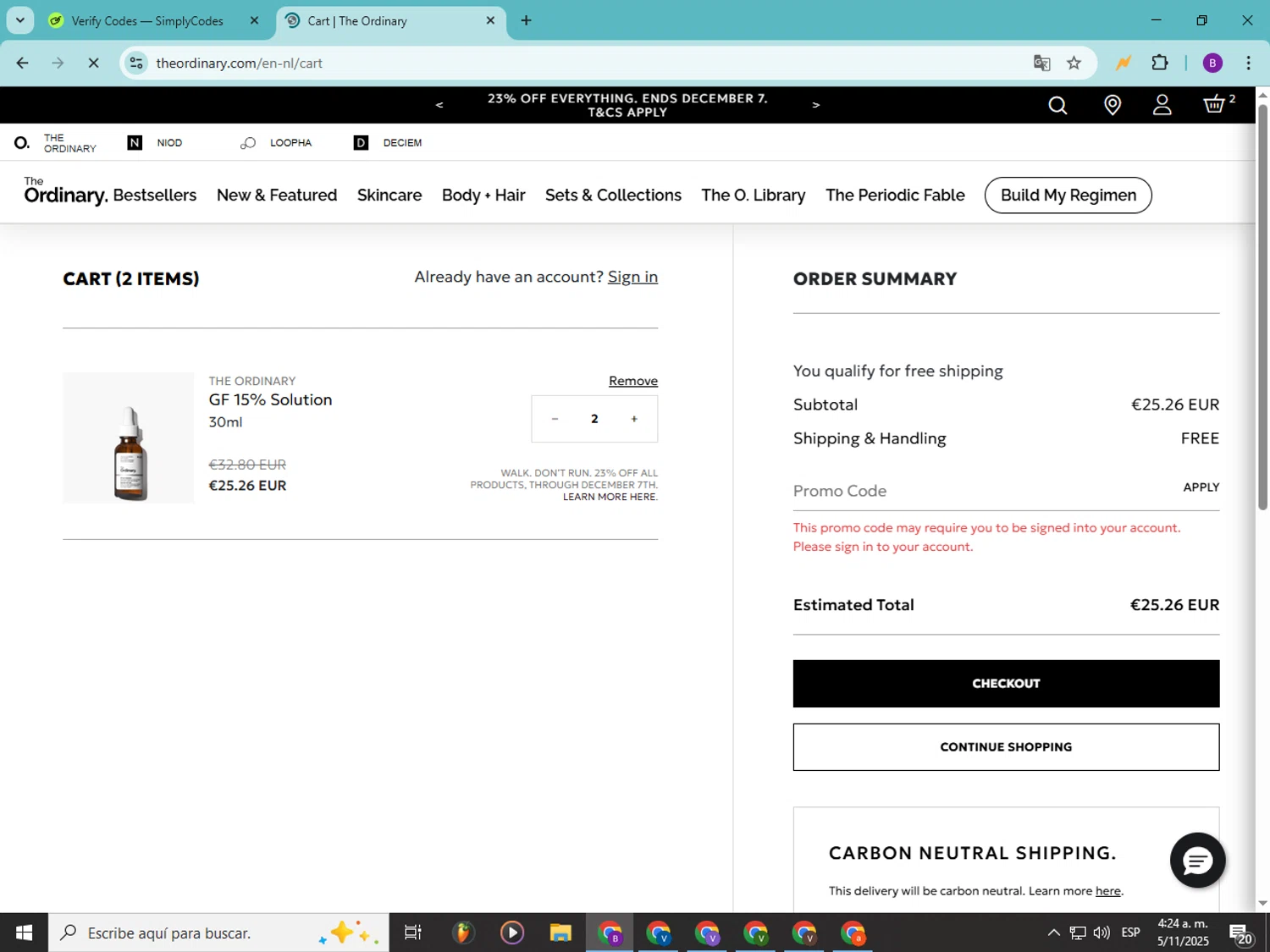Open File Explorer from the taskbar
The height and width of the screenshot is (952, 1270).
(x=560, y=933)
